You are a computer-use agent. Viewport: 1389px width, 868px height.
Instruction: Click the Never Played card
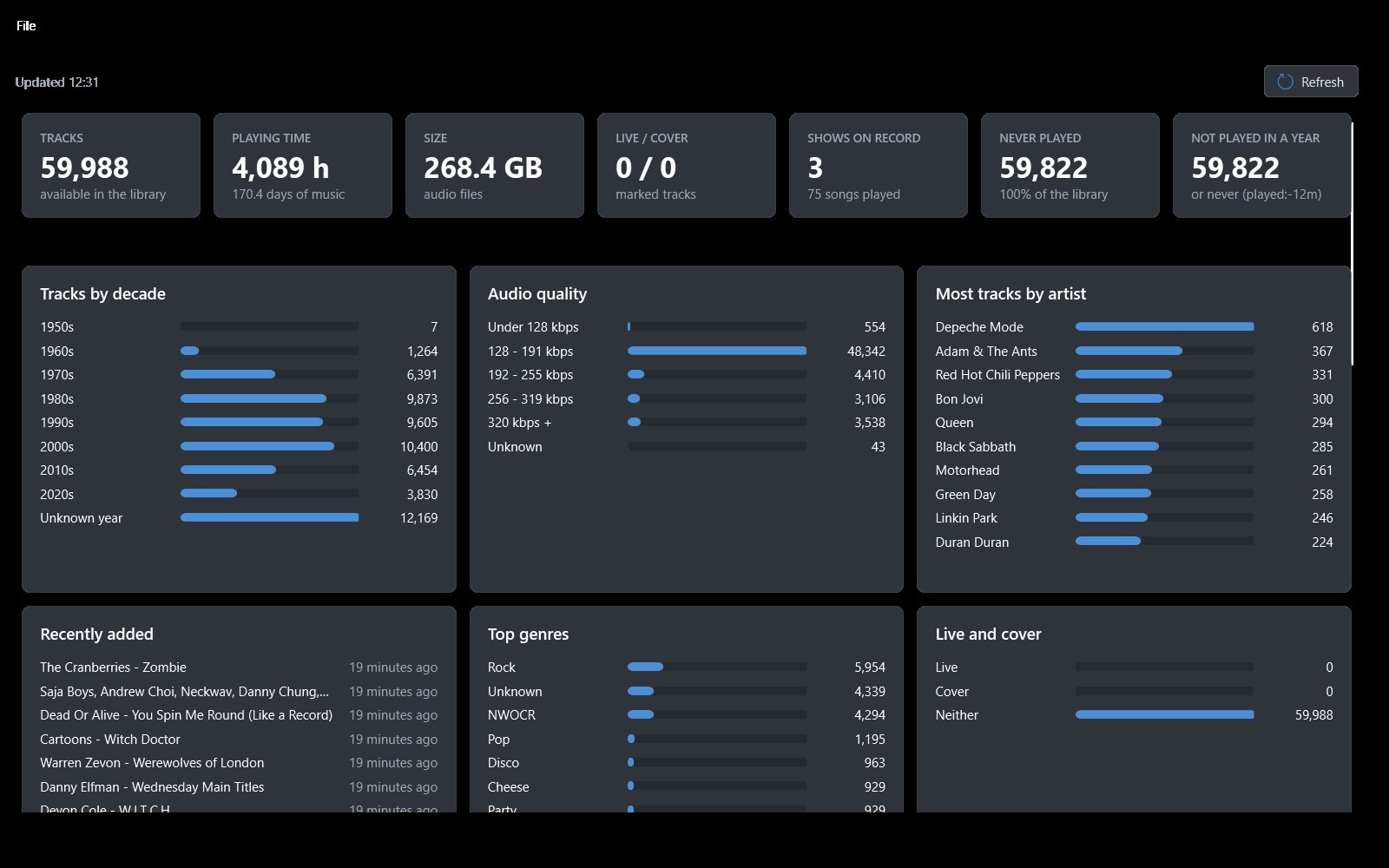coord(1070,165)
